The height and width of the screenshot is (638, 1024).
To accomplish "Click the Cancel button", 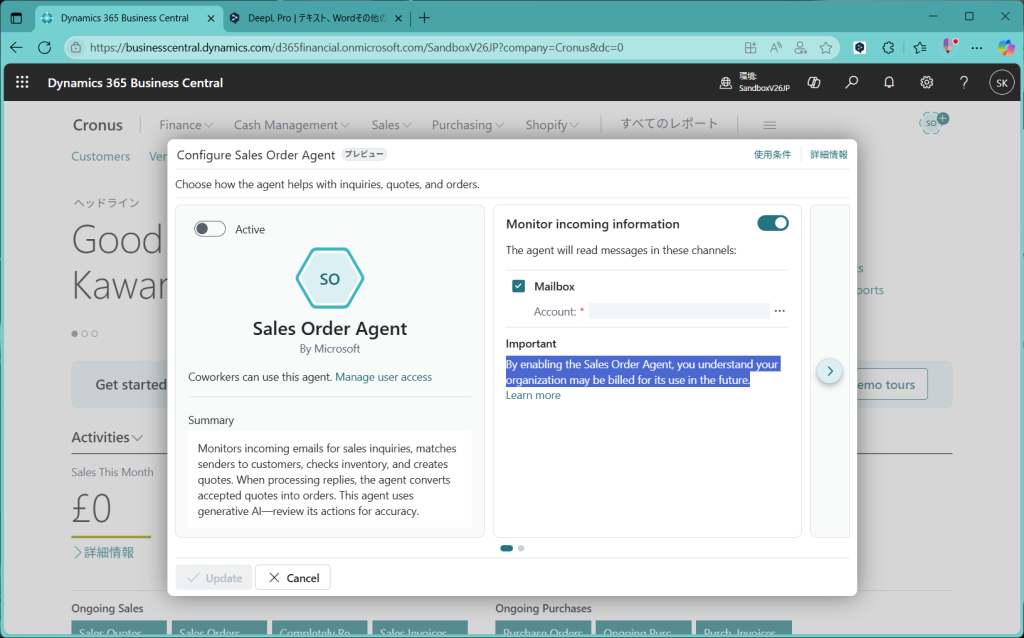I will pos(293,577).
